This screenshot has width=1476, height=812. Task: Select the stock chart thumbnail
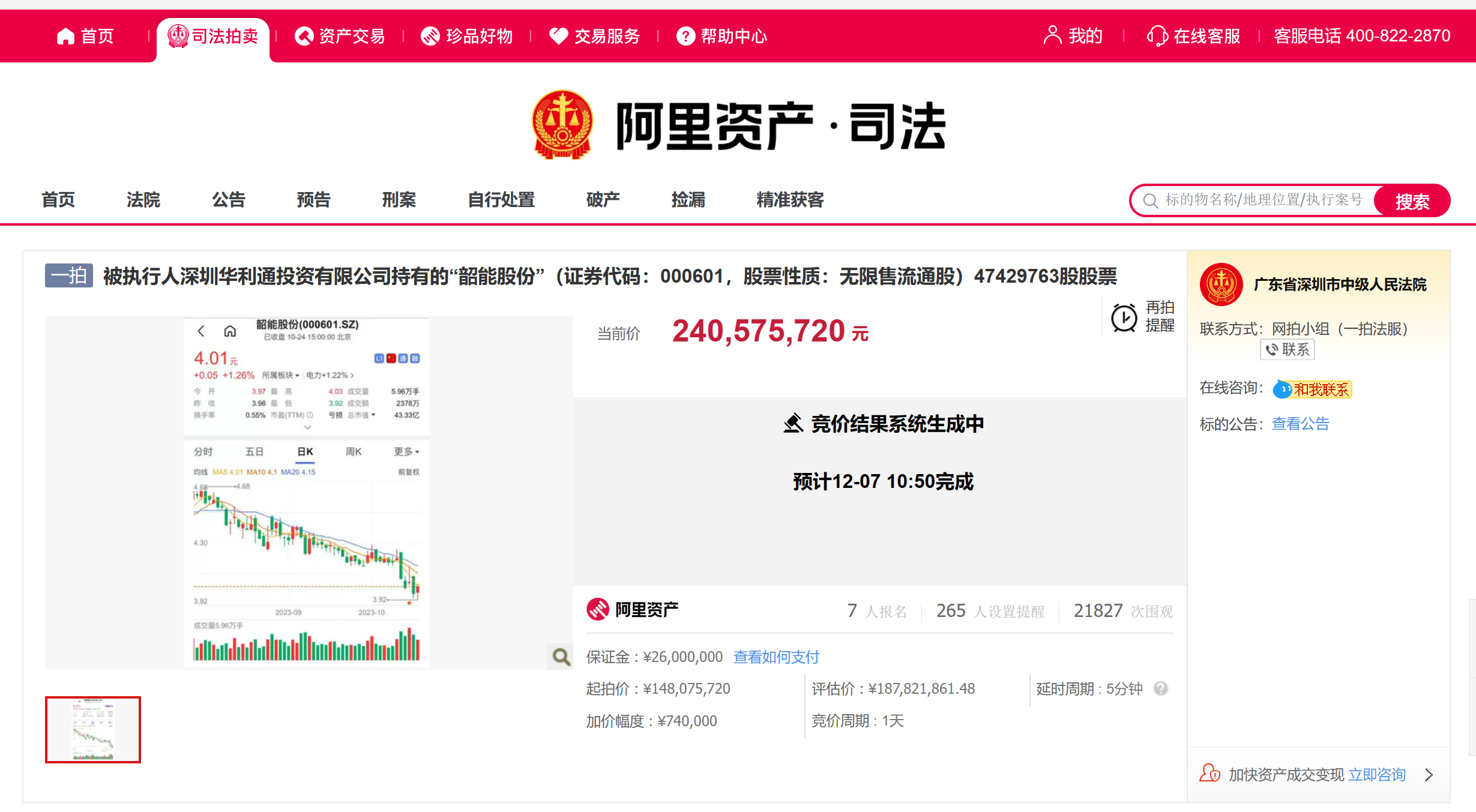(x=93, y=729)
